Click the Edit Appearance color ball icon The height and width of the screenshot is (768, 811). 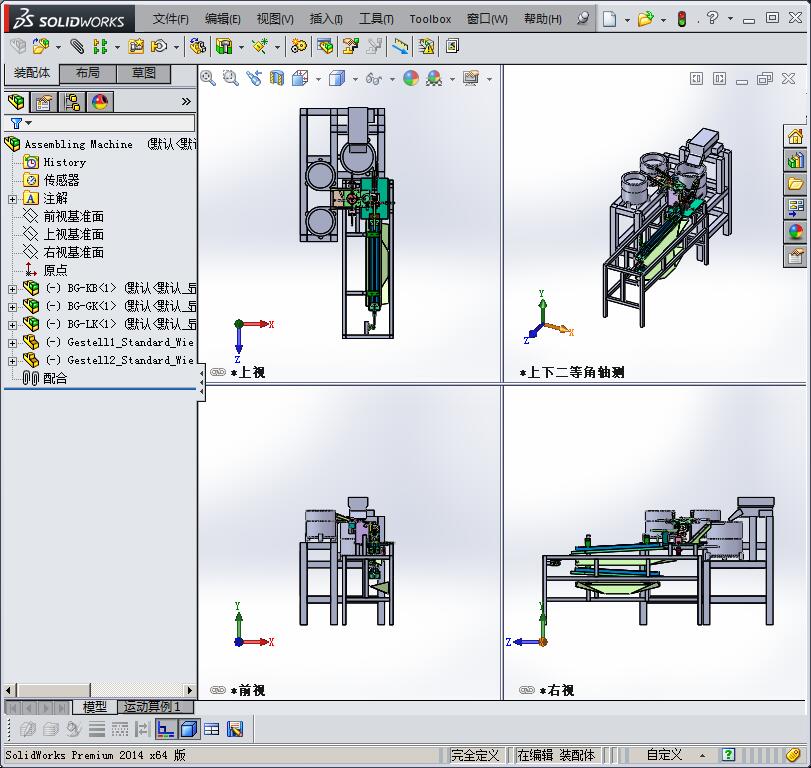tap(411, 78)
